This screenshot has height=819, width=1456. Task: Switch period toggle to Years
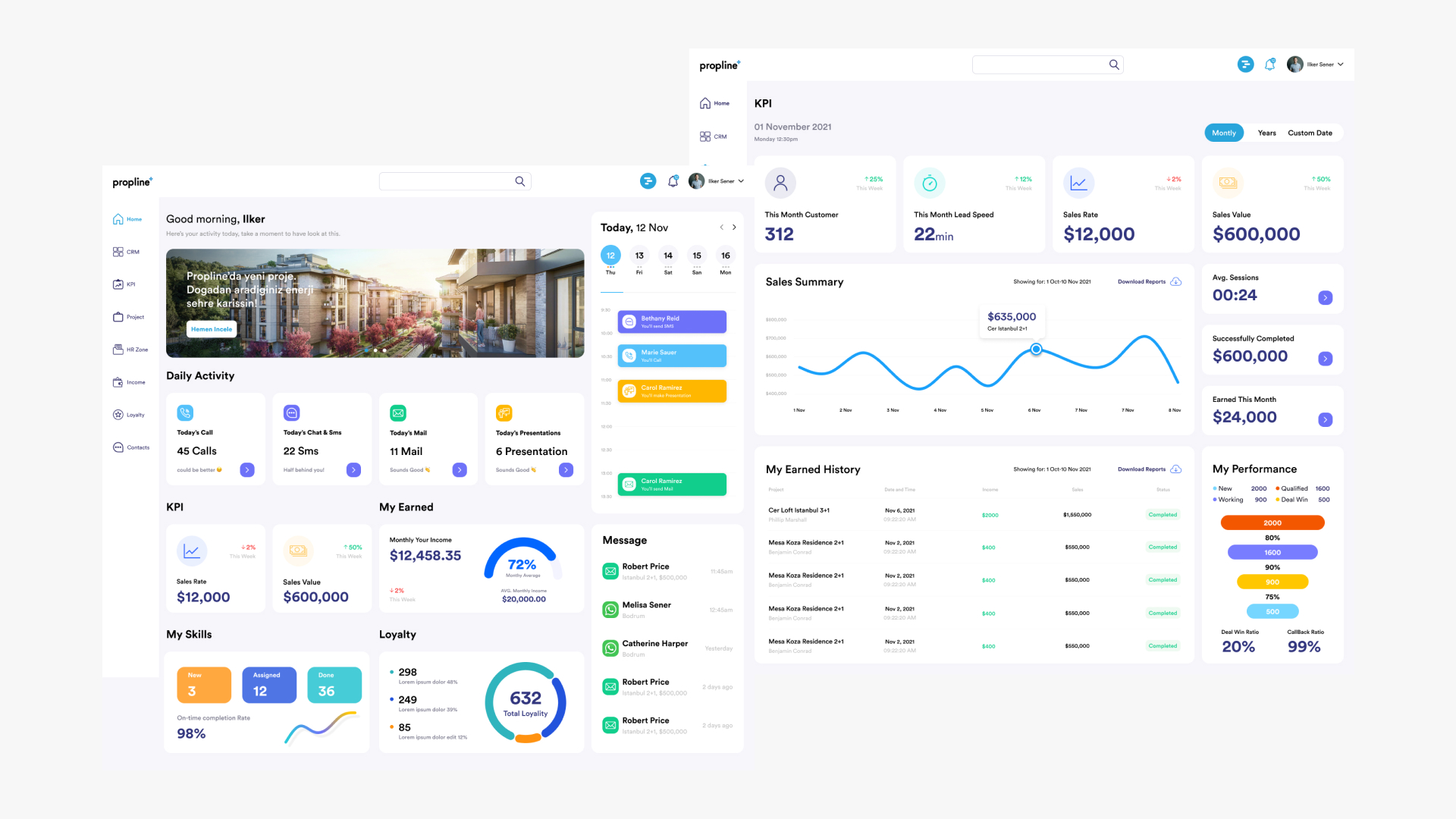1266,133
